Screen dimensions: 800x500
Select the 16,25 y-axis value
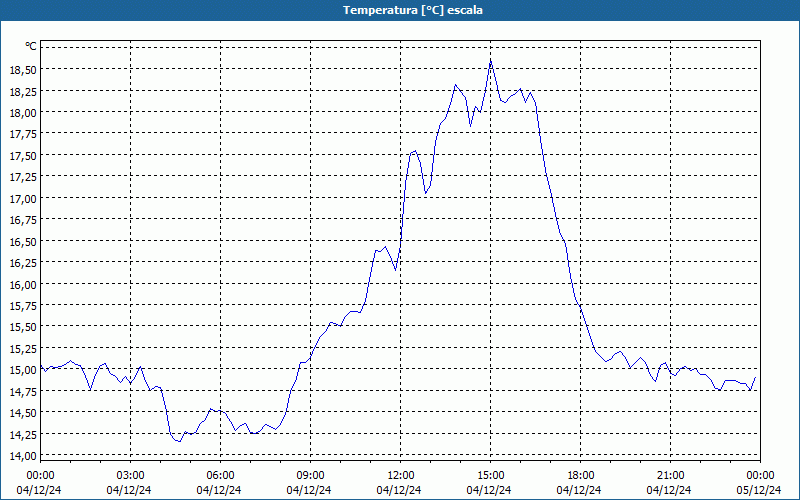(23, 262)
